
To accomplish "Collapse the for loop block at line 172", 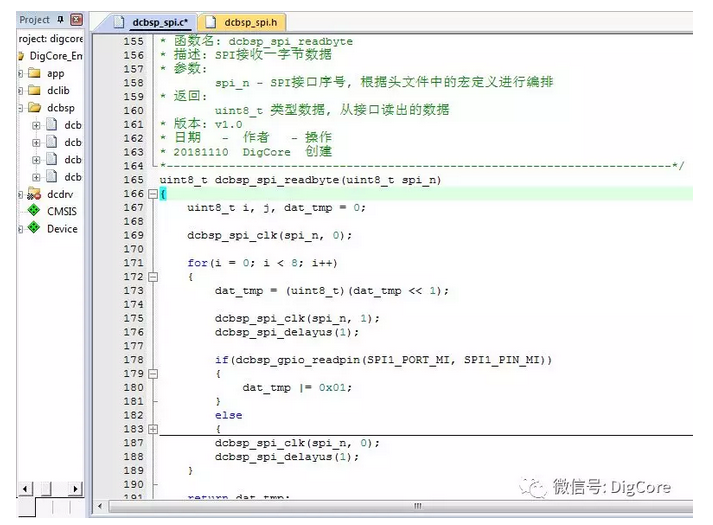I will coord(153,277).
